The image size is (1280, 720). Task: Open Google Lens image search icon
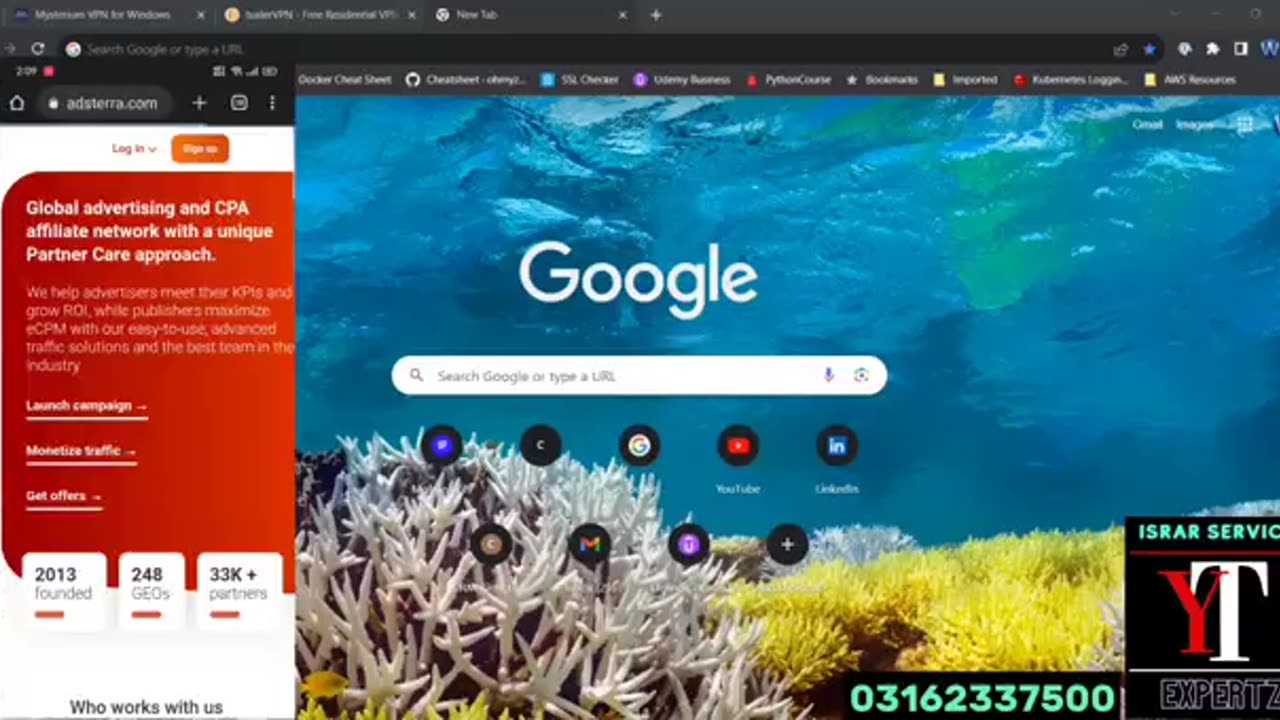(x=861, y=375)
